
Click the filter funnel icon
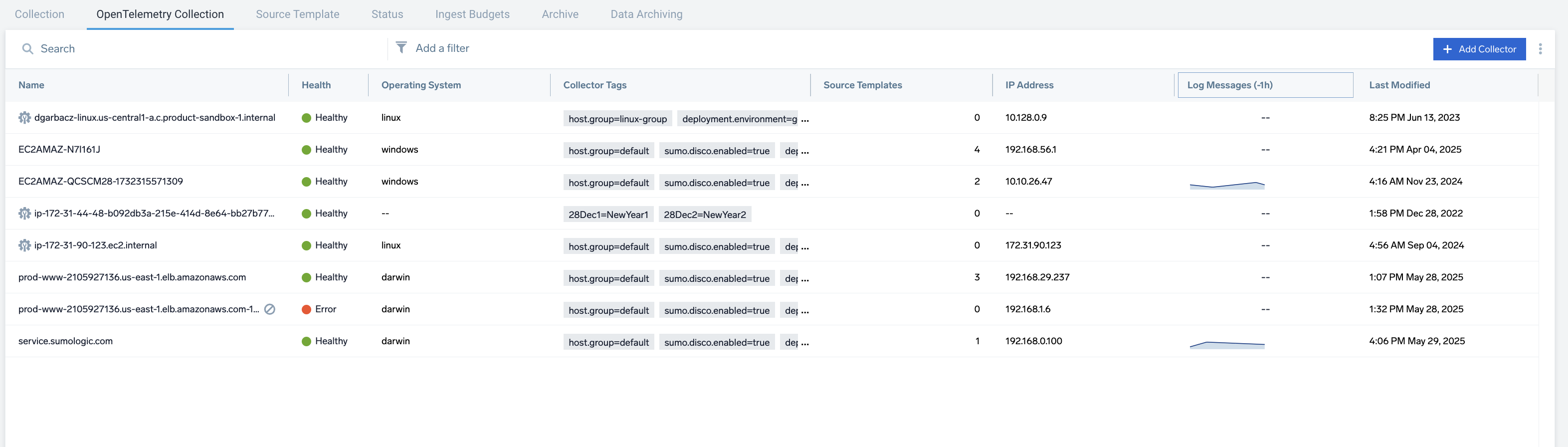[401, 47]
